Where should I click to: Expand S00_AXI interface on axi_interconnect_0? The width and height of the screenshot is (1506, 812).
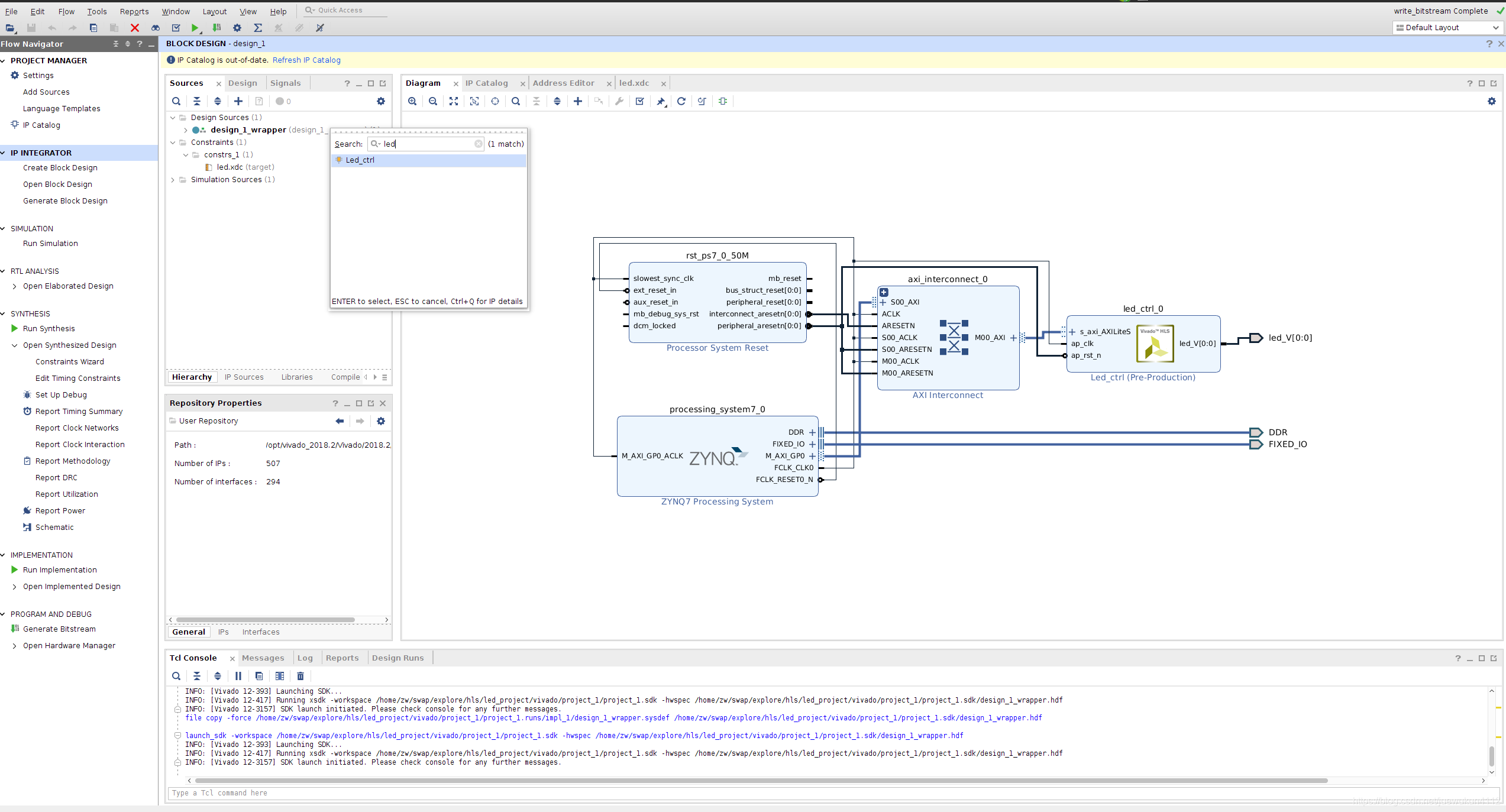pos(883,302)
